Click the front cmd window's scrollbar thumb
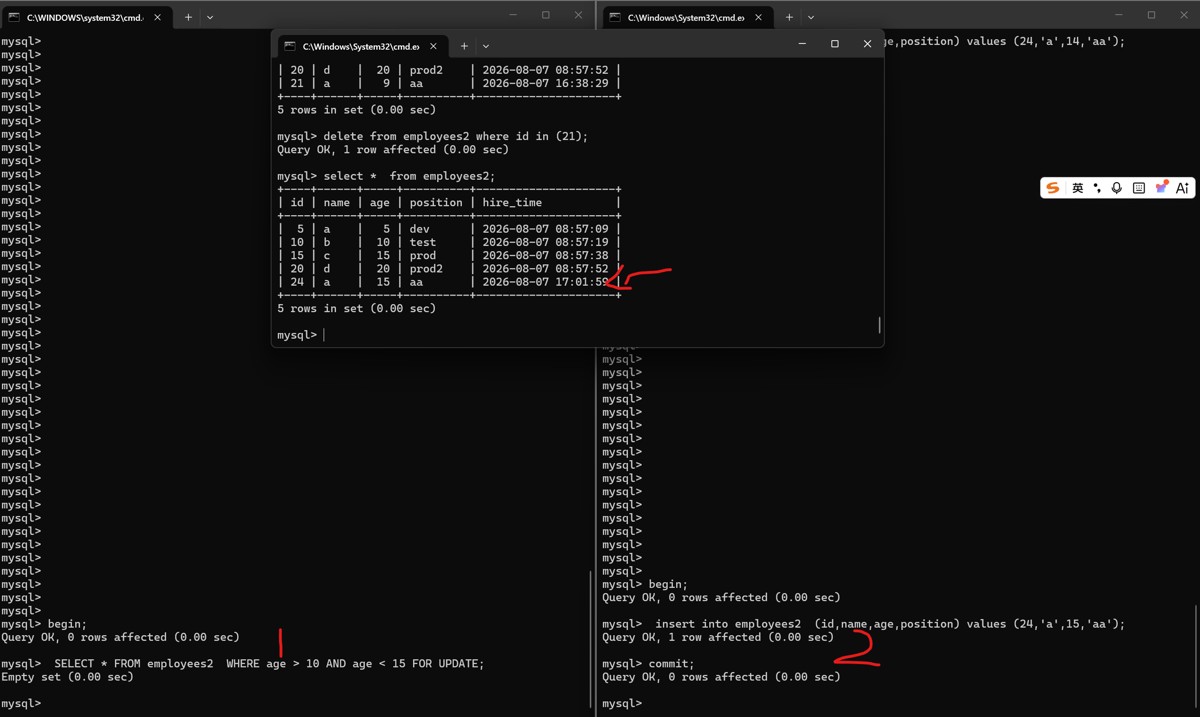 pyautogui.click(x=879, y=325)
